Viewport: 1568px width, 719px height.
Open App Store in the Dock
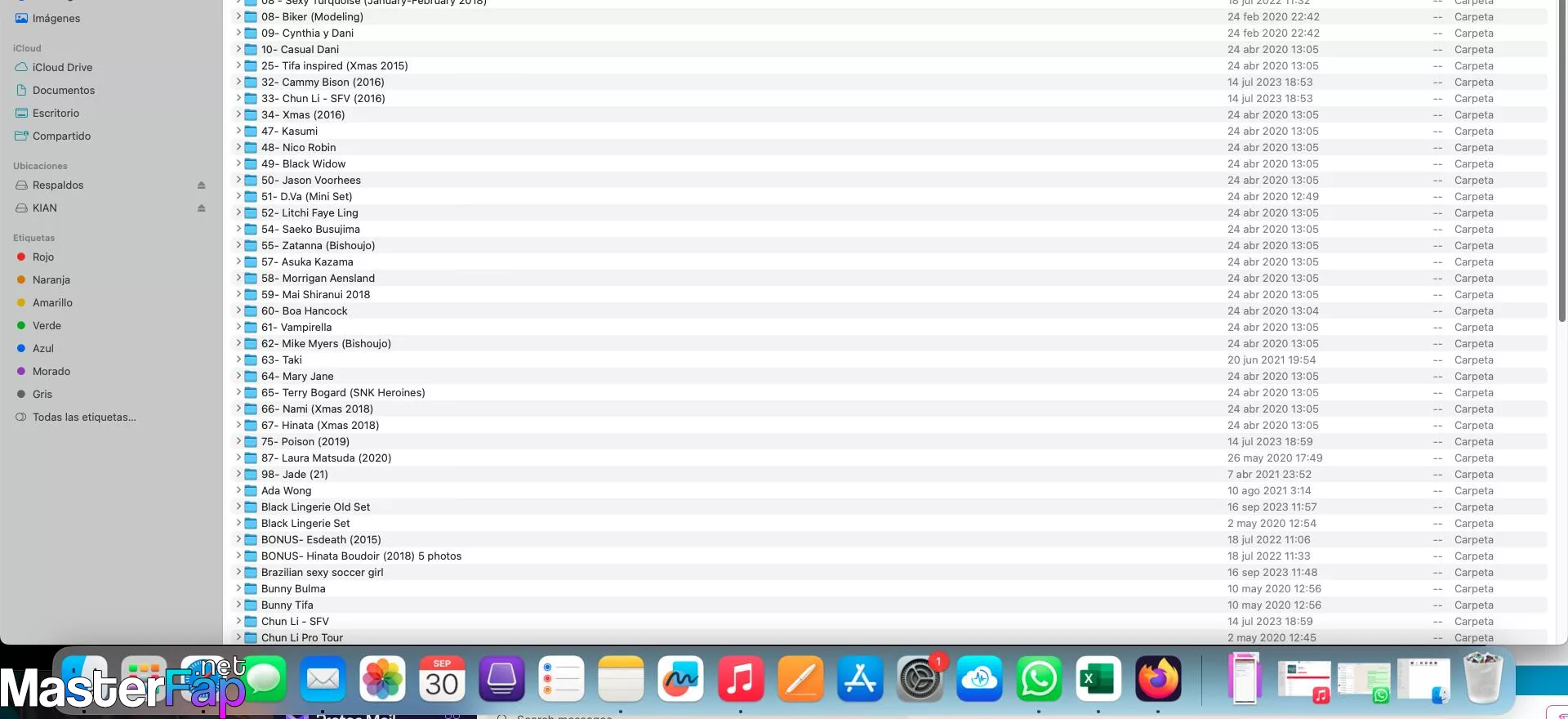tap(860, 679)
